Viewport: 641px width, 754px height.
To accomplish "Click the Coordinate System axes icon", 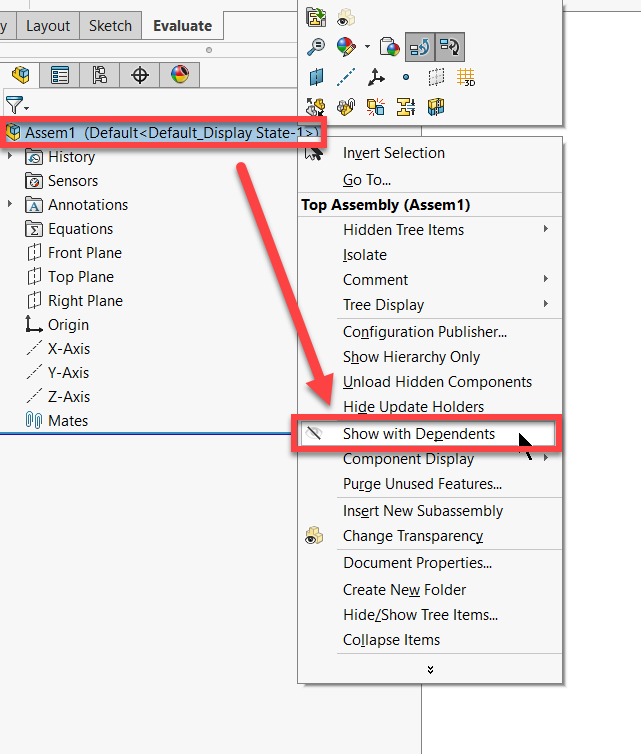I will (376, 76).
